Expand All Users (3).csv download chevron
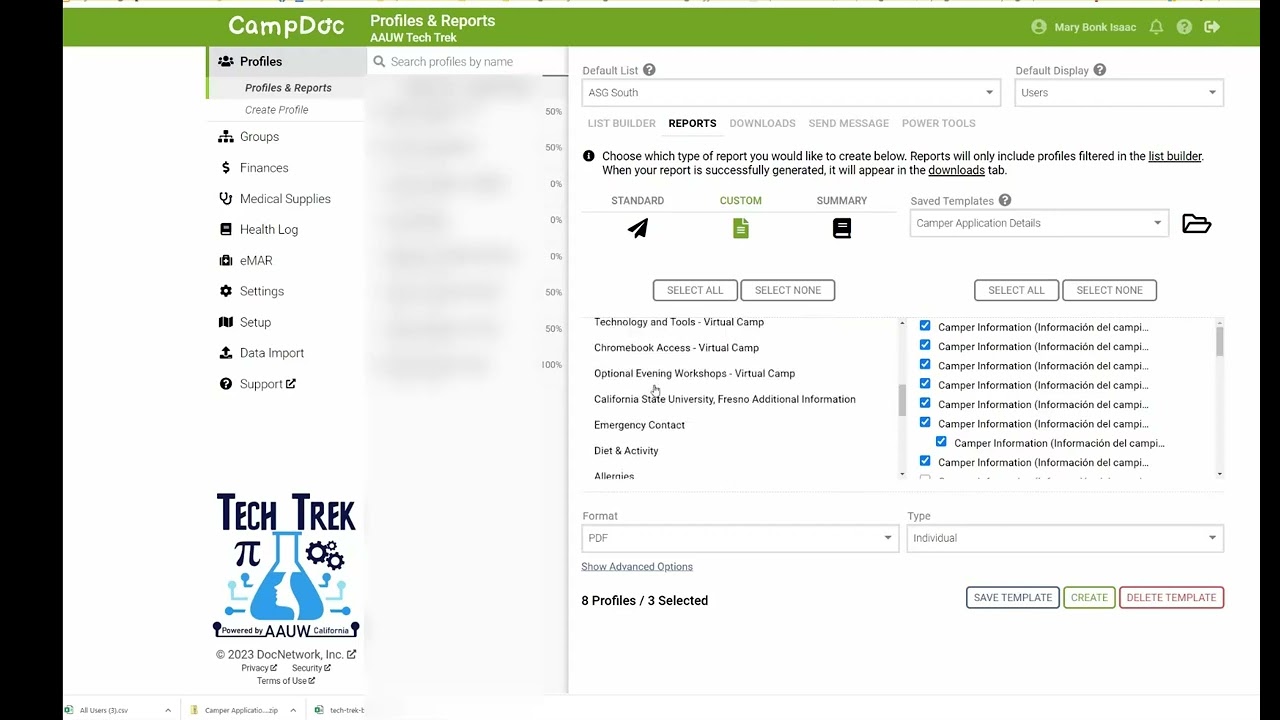The width and height of the screenshot is (1280, 720). pos(168,710)
